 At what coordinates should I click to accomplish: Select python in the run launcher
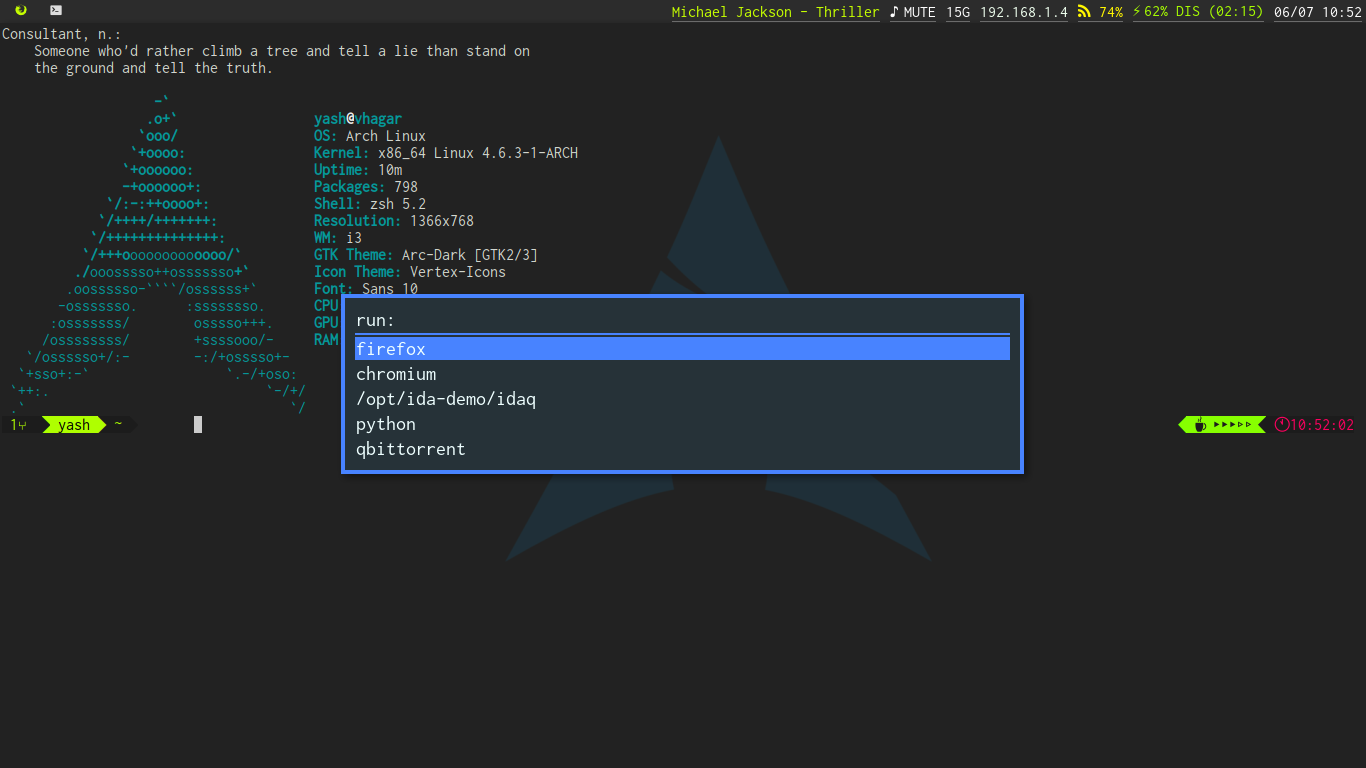(682, 424)
